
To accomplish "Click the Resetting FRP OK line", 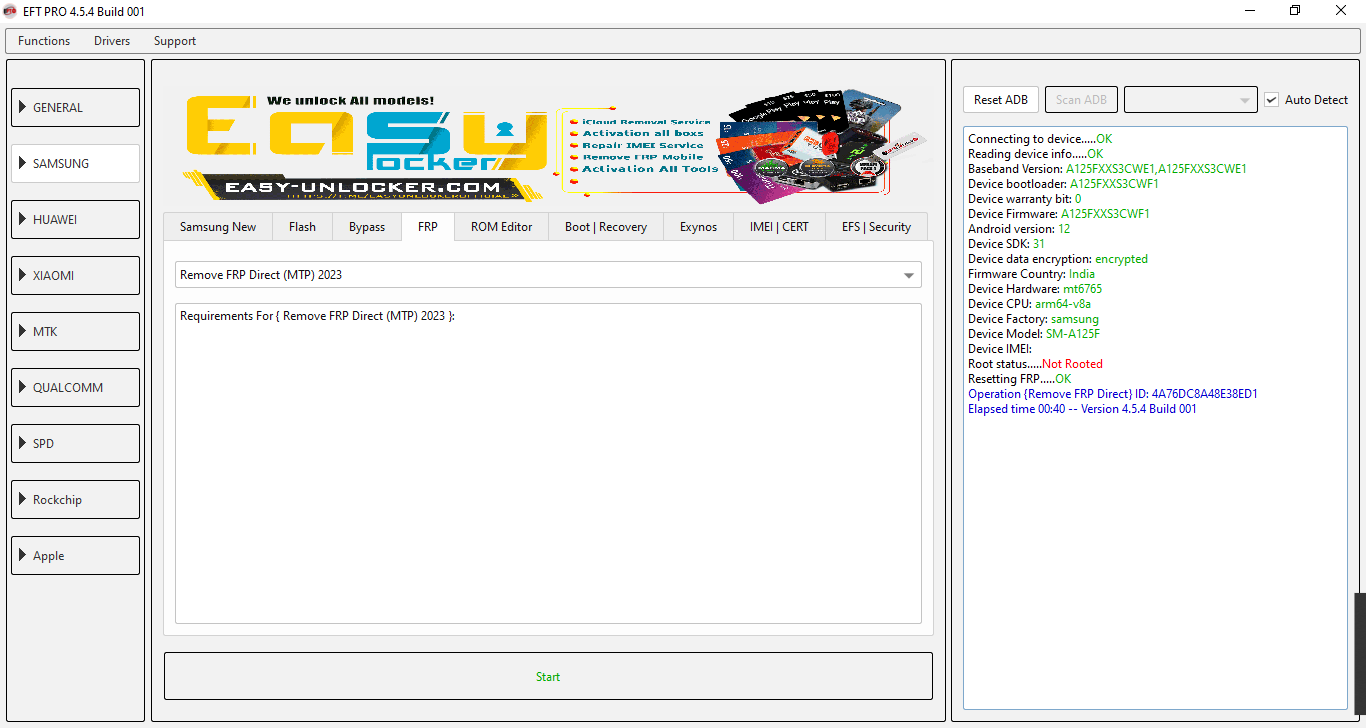I will pos(1019,379).
